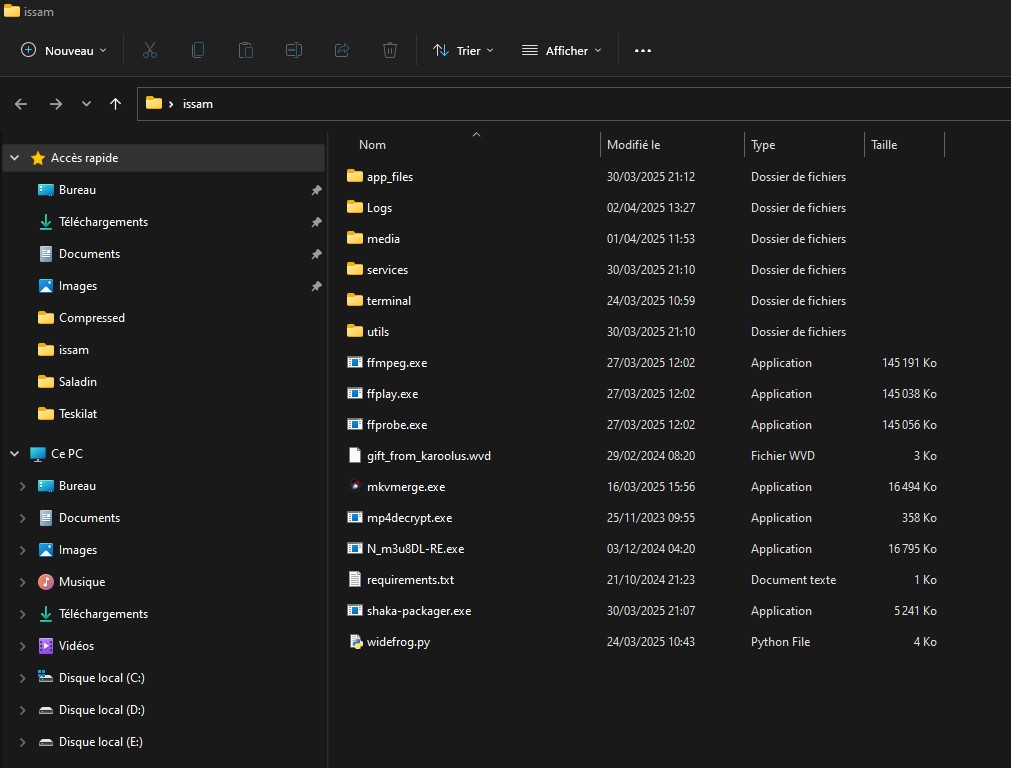Select Téléchargements in quick access

pos(103,222)
